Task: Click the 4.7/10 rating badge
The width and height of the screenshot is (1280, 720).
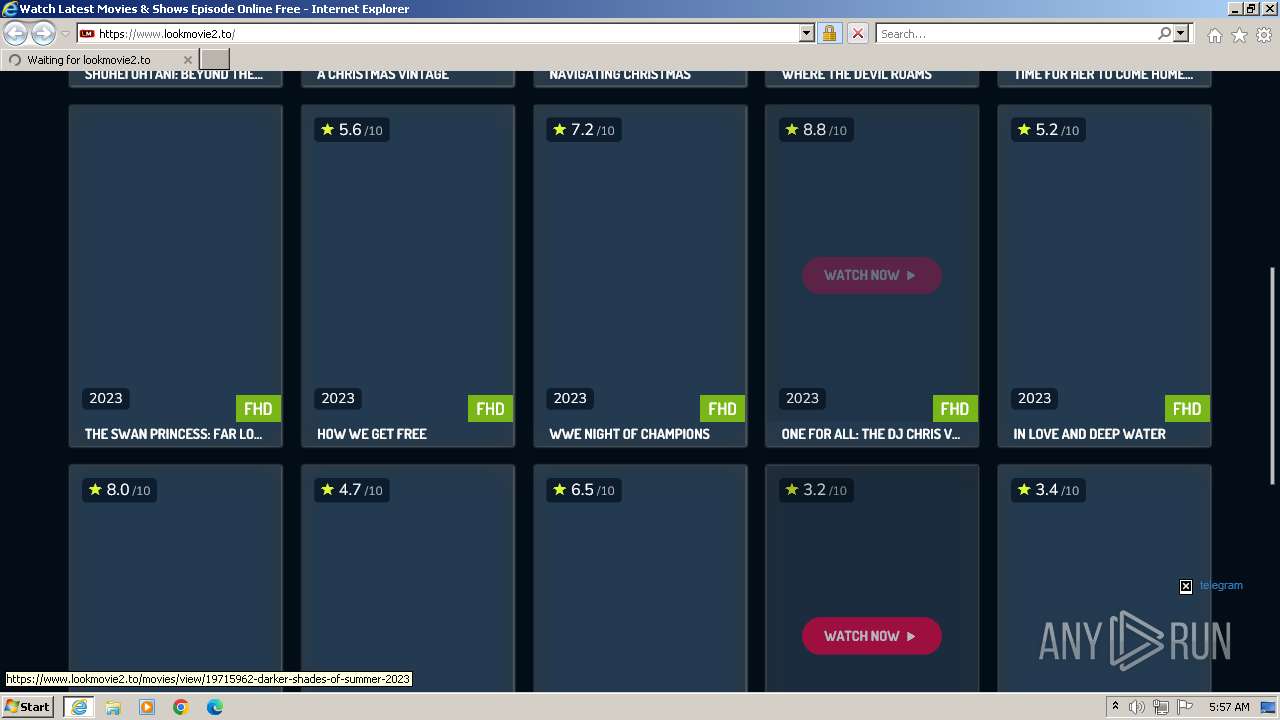Action: 351,490
